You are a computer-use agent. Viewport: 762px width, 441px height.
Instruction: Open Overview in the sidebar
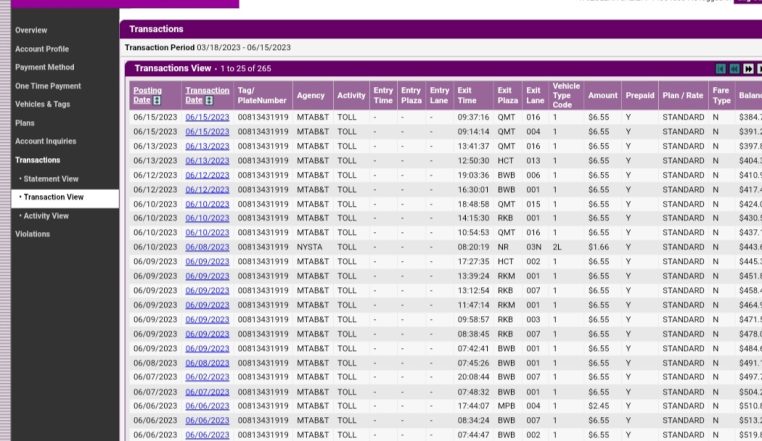point(31,30)
